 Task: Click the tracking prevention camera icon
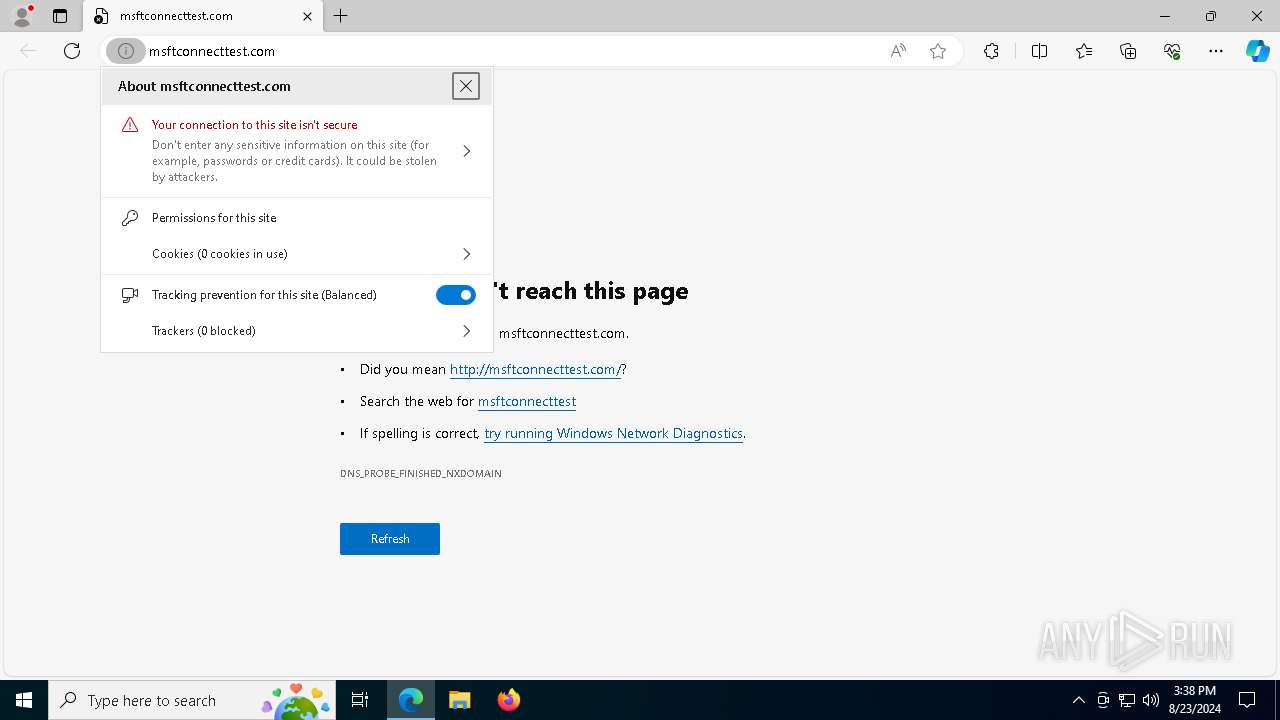point(130,295)
